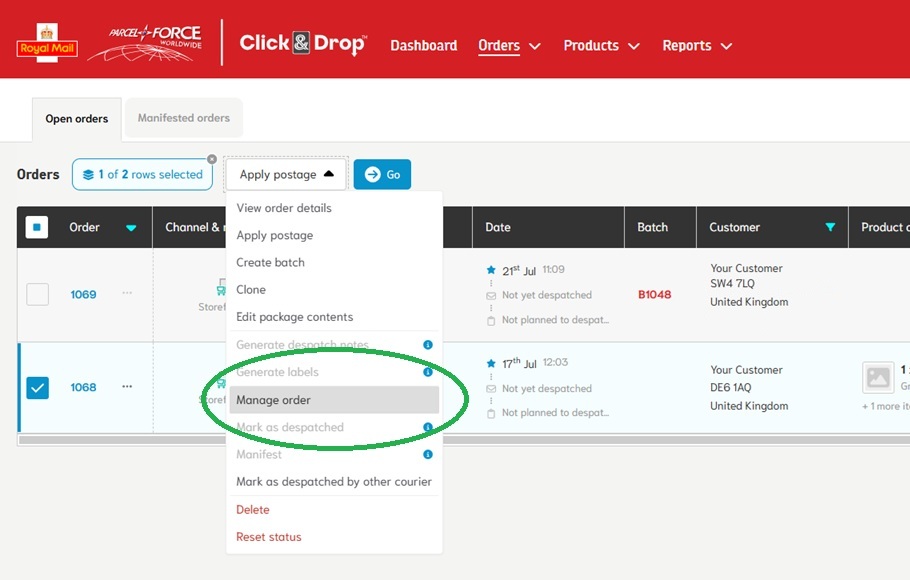Viewport: 910px width, 580px height.
Task: Expand the Products navigation dropdown
Action: (601, 45)
